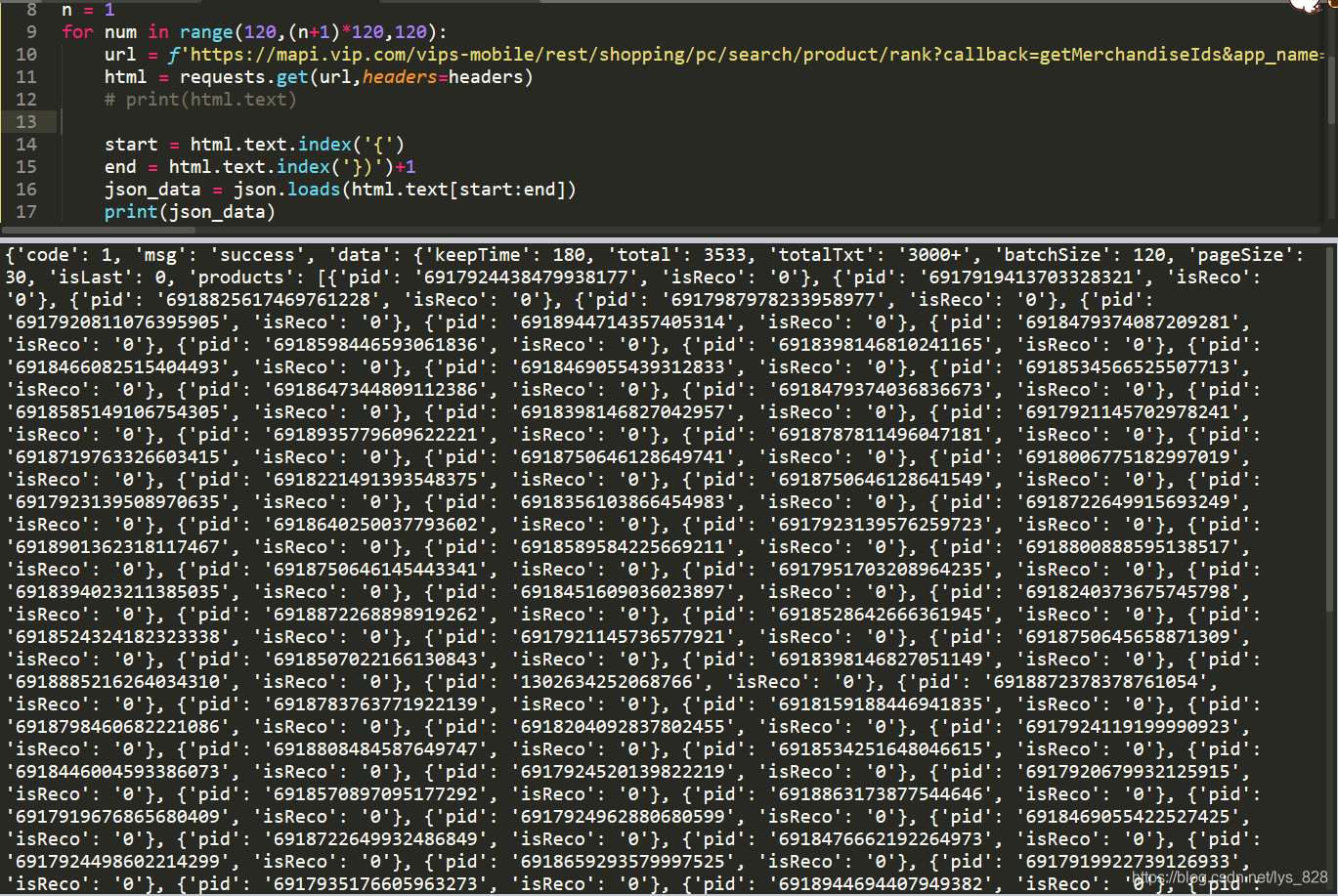Viewport: 1338px width, 896px height.
Task: Click 'print(json_data)' on line 17
Action: click(190, 212)
